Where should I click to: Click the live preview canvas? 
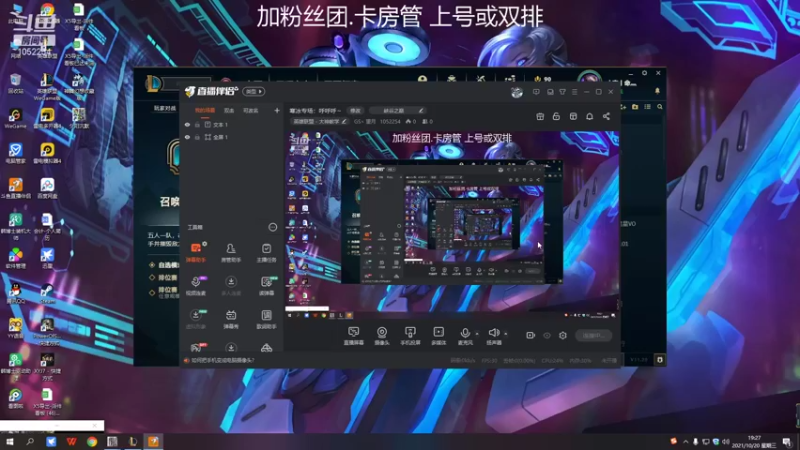(452, 225)
